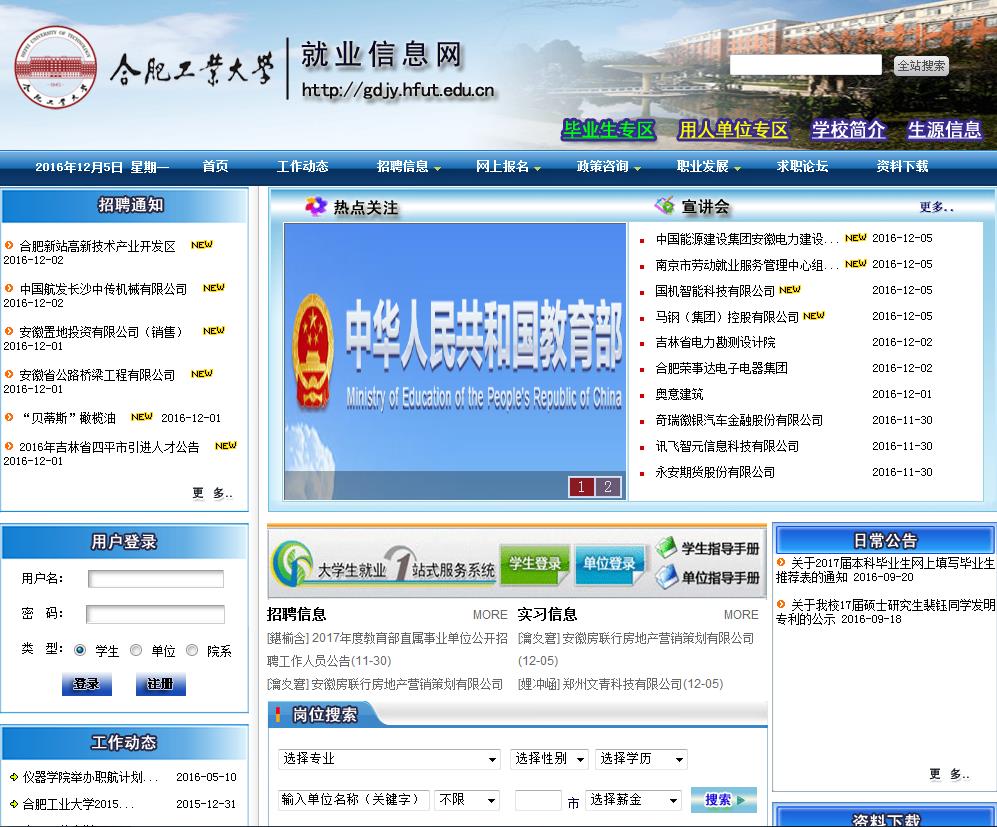
Task: Open 资料下载 in navigation bar
Action: pos(902,167)
